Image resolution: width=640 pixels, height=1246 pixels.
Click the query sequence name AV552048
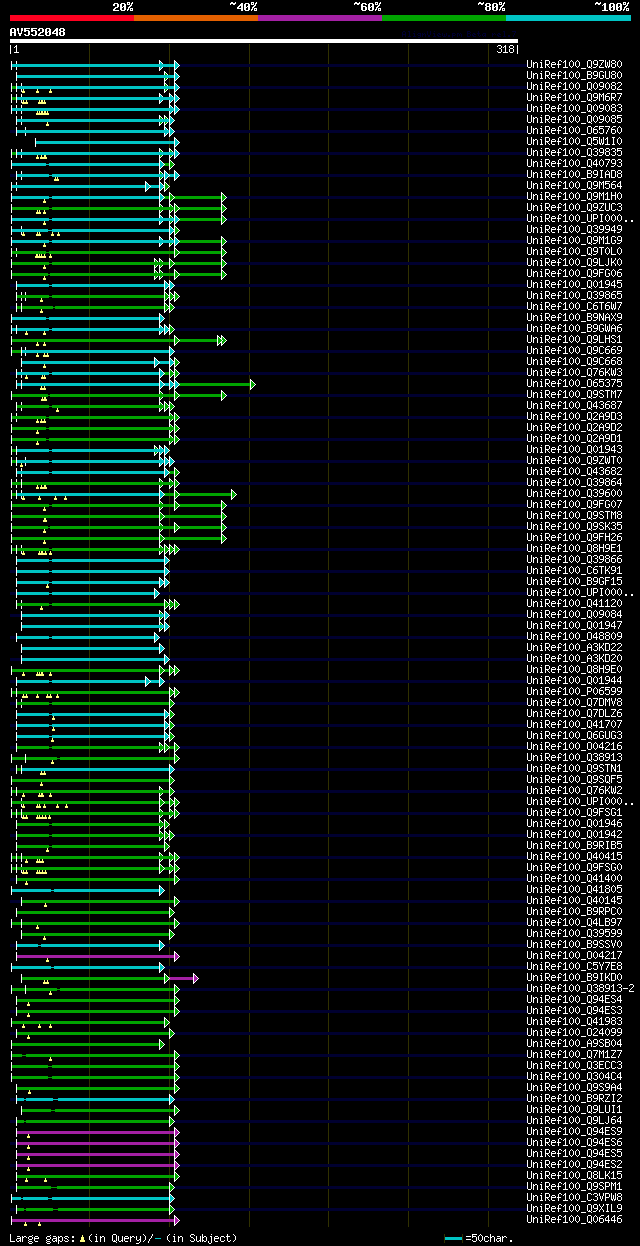pyautogui.click(x=37, y=32)
